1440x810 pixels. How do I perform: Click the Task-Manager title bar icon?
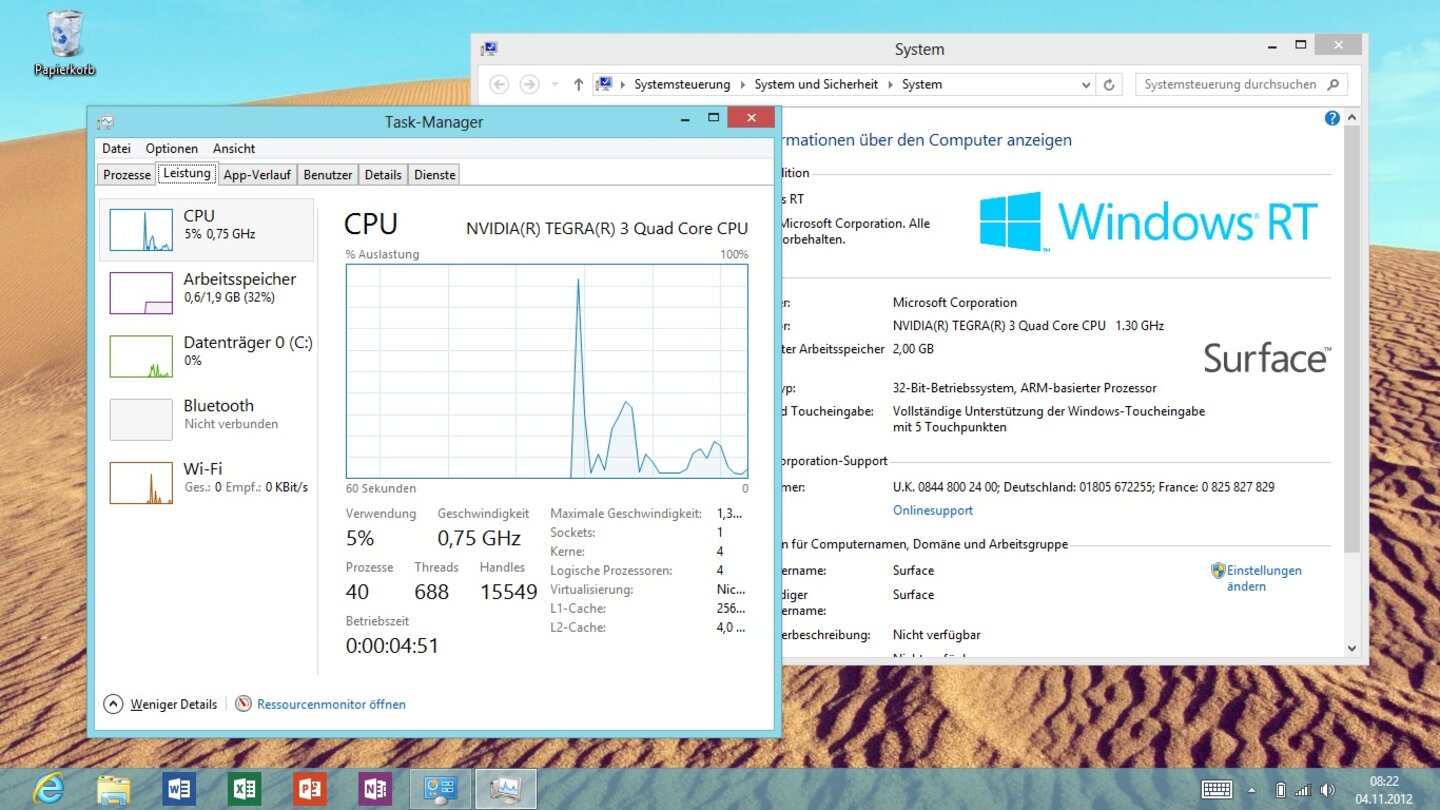[105, 122]
